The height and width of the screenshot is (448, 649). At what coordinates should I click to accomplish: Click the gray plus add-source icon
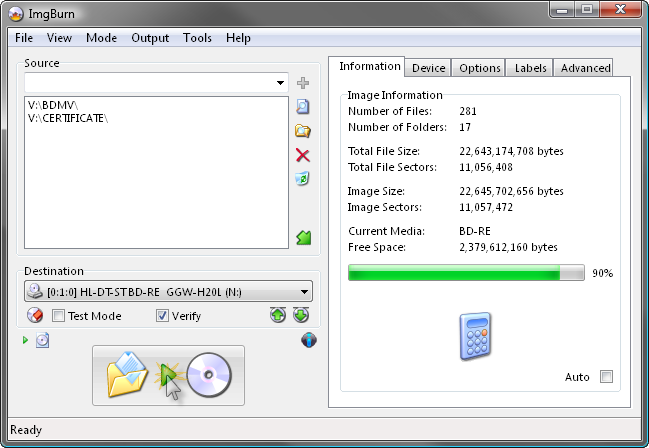point(303,83)
